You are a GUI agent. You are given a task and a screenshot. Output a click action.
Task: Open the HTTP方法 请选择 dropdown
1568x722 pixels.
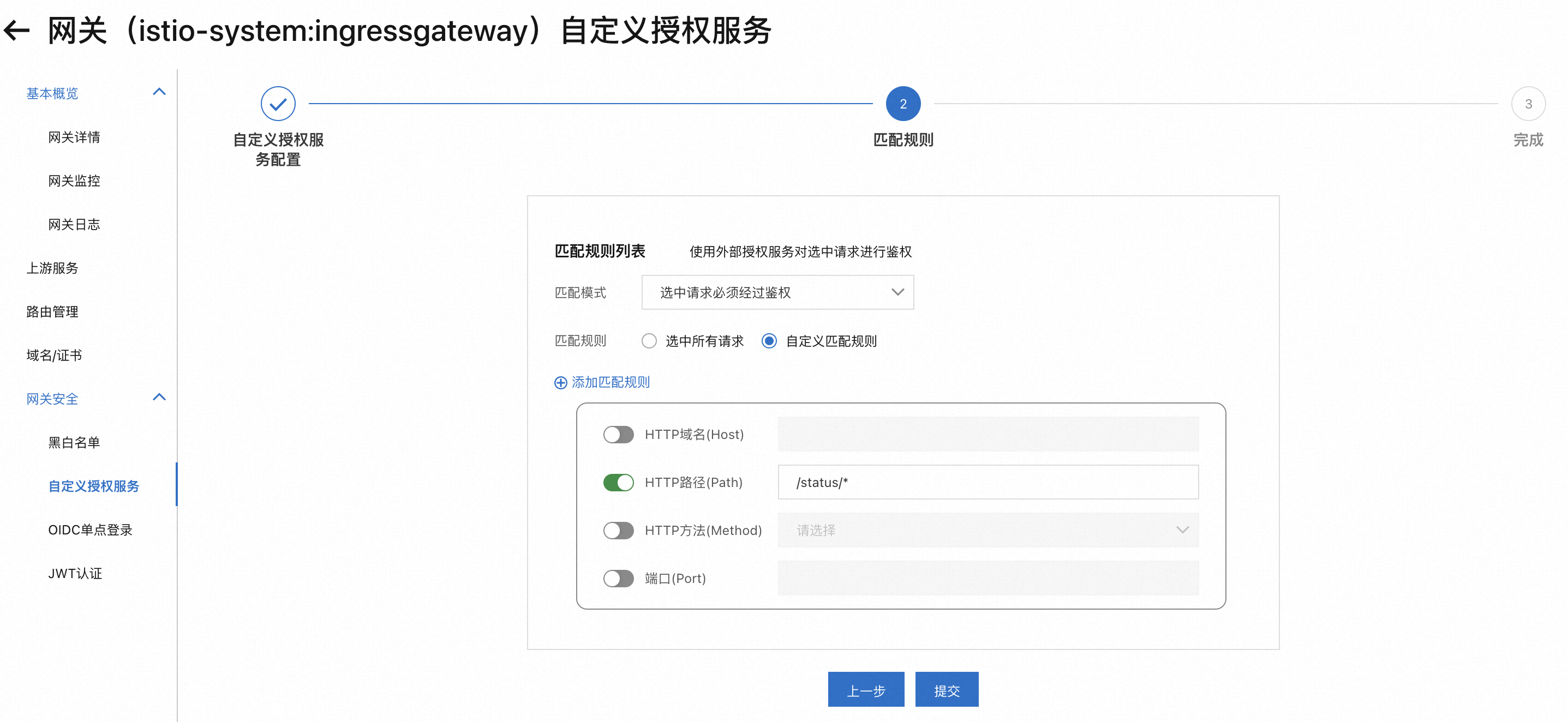point(988,531)
